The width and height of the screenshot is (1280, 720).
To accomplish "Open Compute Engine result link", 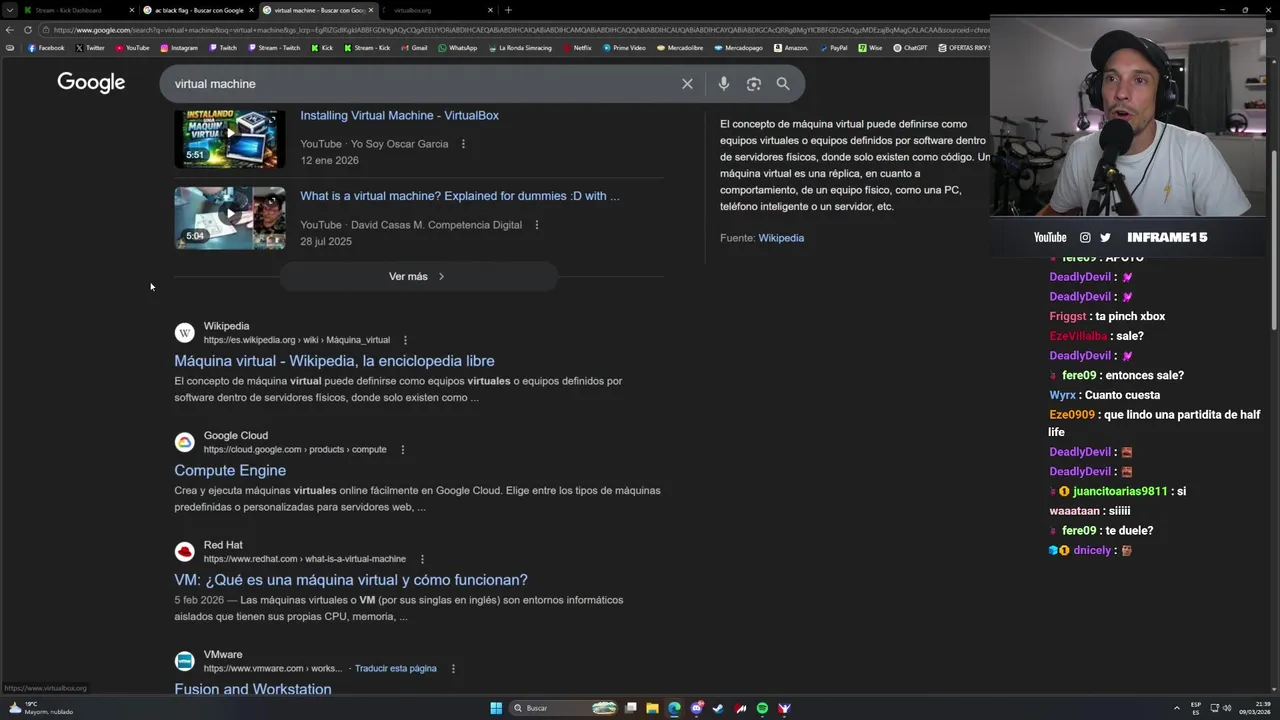I will [x=230, y=471].
